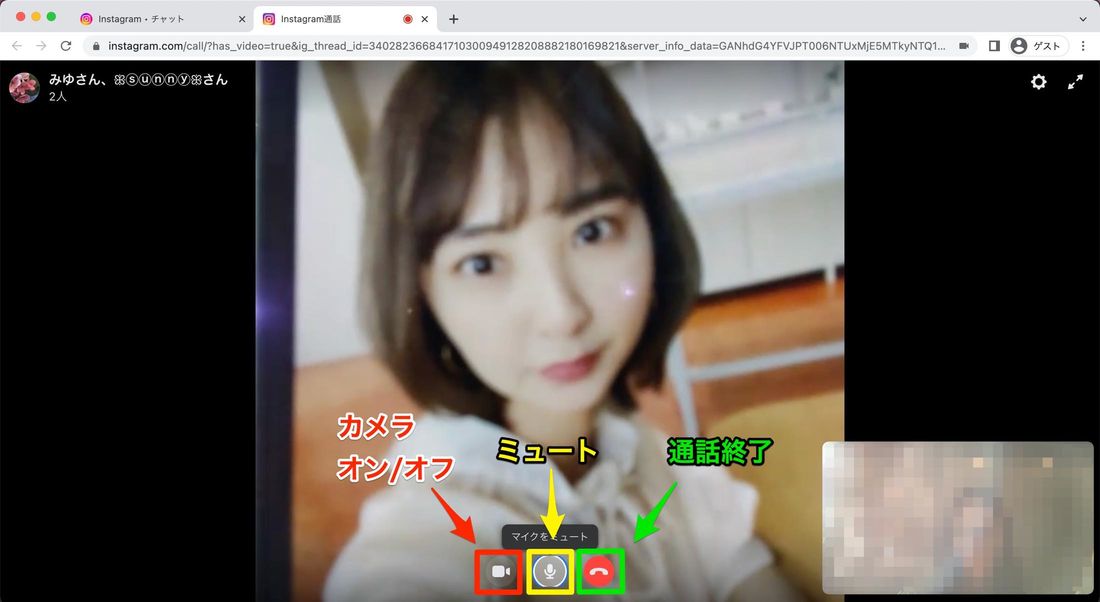Open Chrome three-dot menu
The height and width of the screenshot is (602, 1100).
[x=1083, y=46]
